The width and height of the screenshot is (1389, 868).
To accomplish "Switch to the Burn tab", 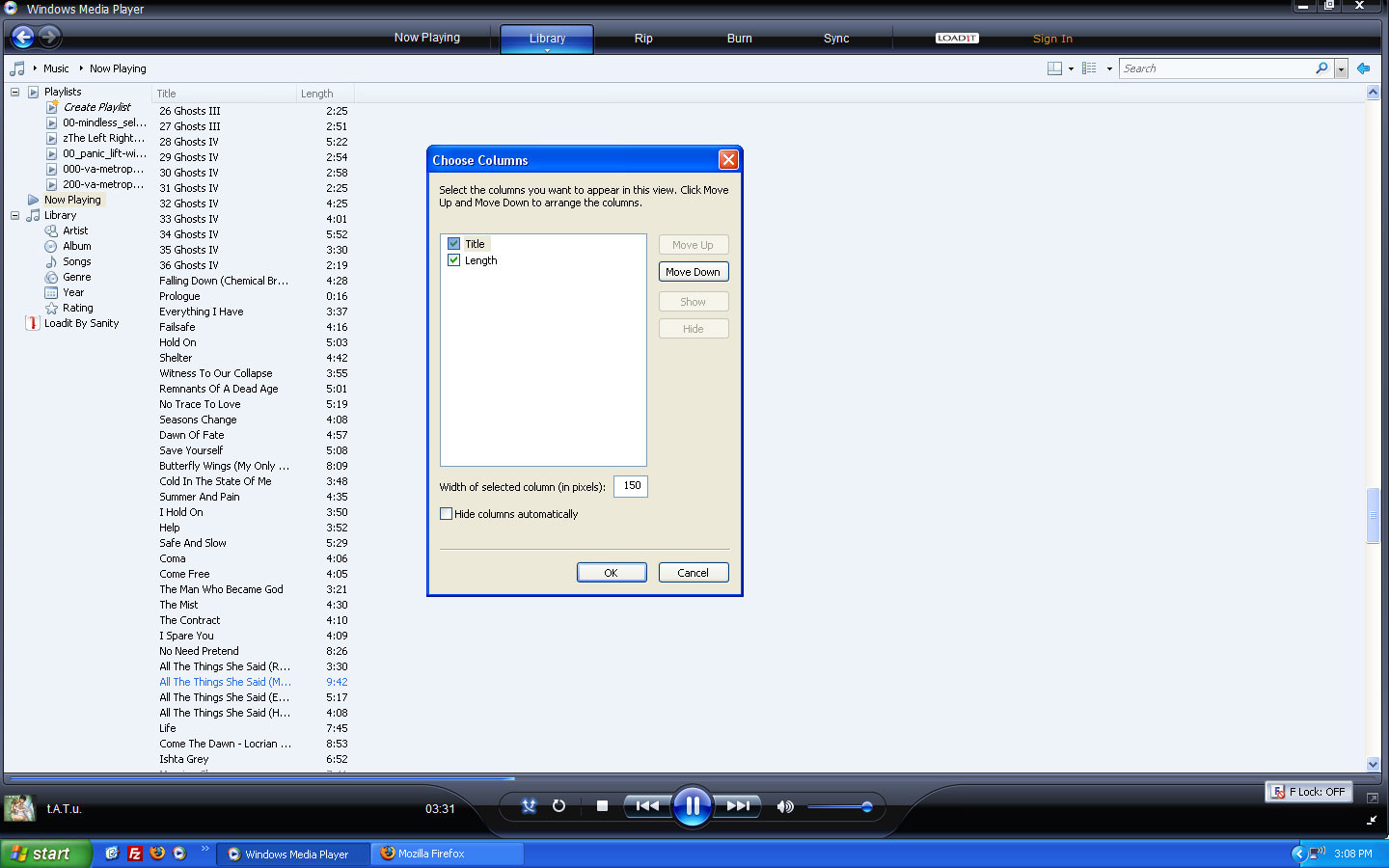I will (740, 39).
